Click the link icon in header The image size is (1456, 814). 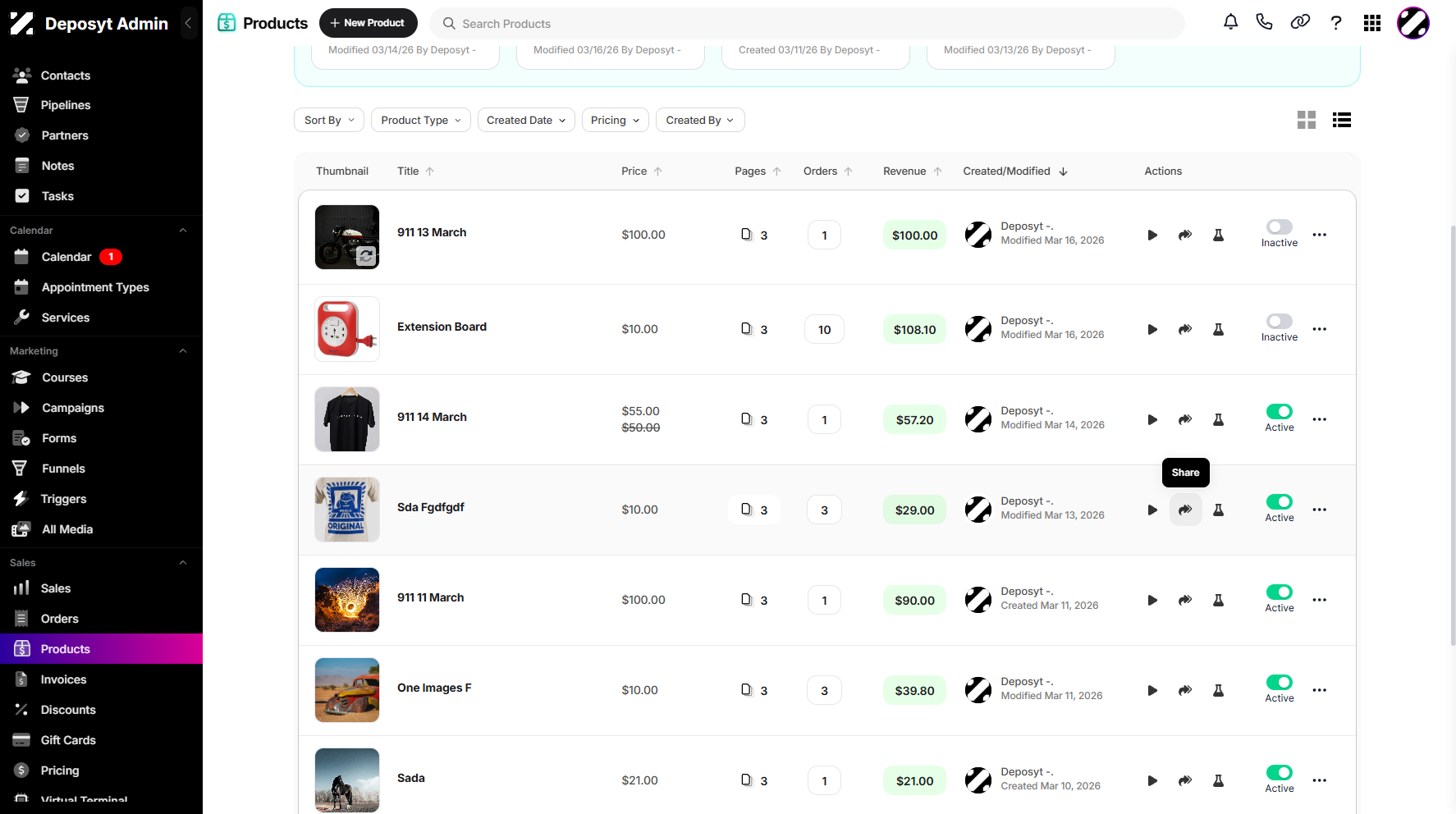click(x=1300, y=22)
